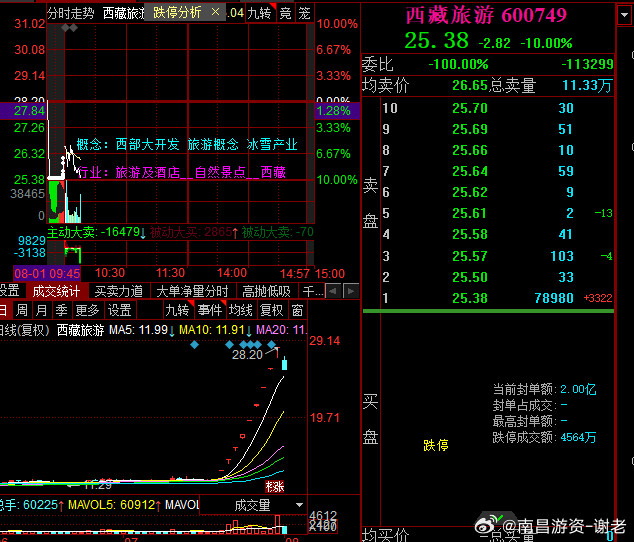Click the 总卖量 11.33万 value

pos(587,85)
